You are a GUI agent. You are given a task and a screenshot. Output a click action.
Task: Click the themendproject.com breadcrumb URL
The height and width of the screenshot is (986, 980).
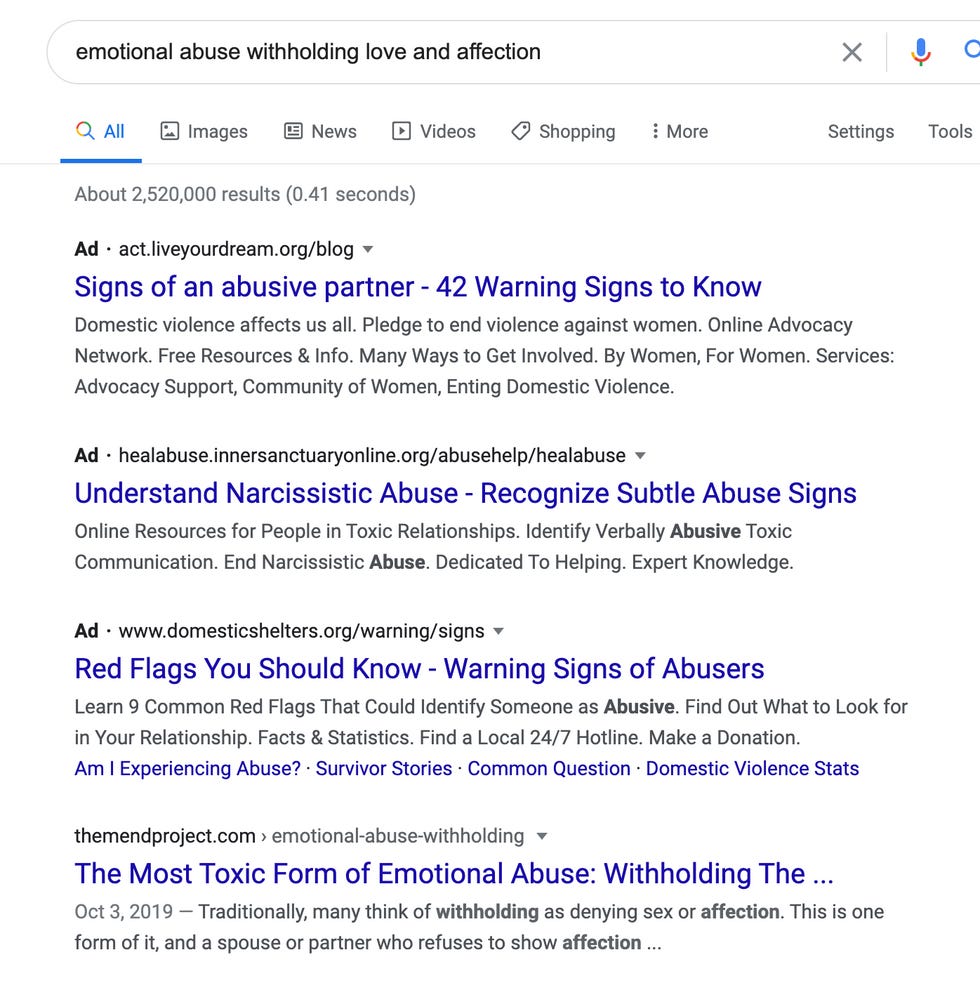pos(299,836)
